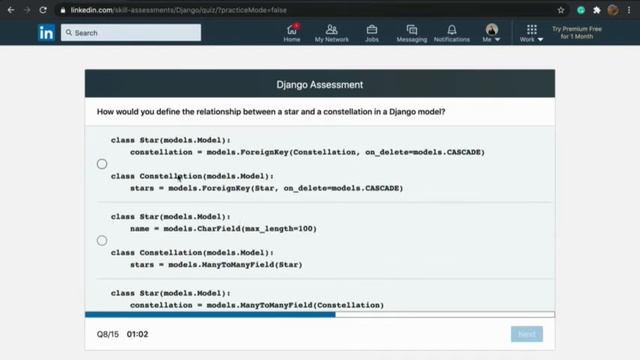Open the Extensions puzzle icon
This screenshot has height=360, width=640.
tap(597, 10)
